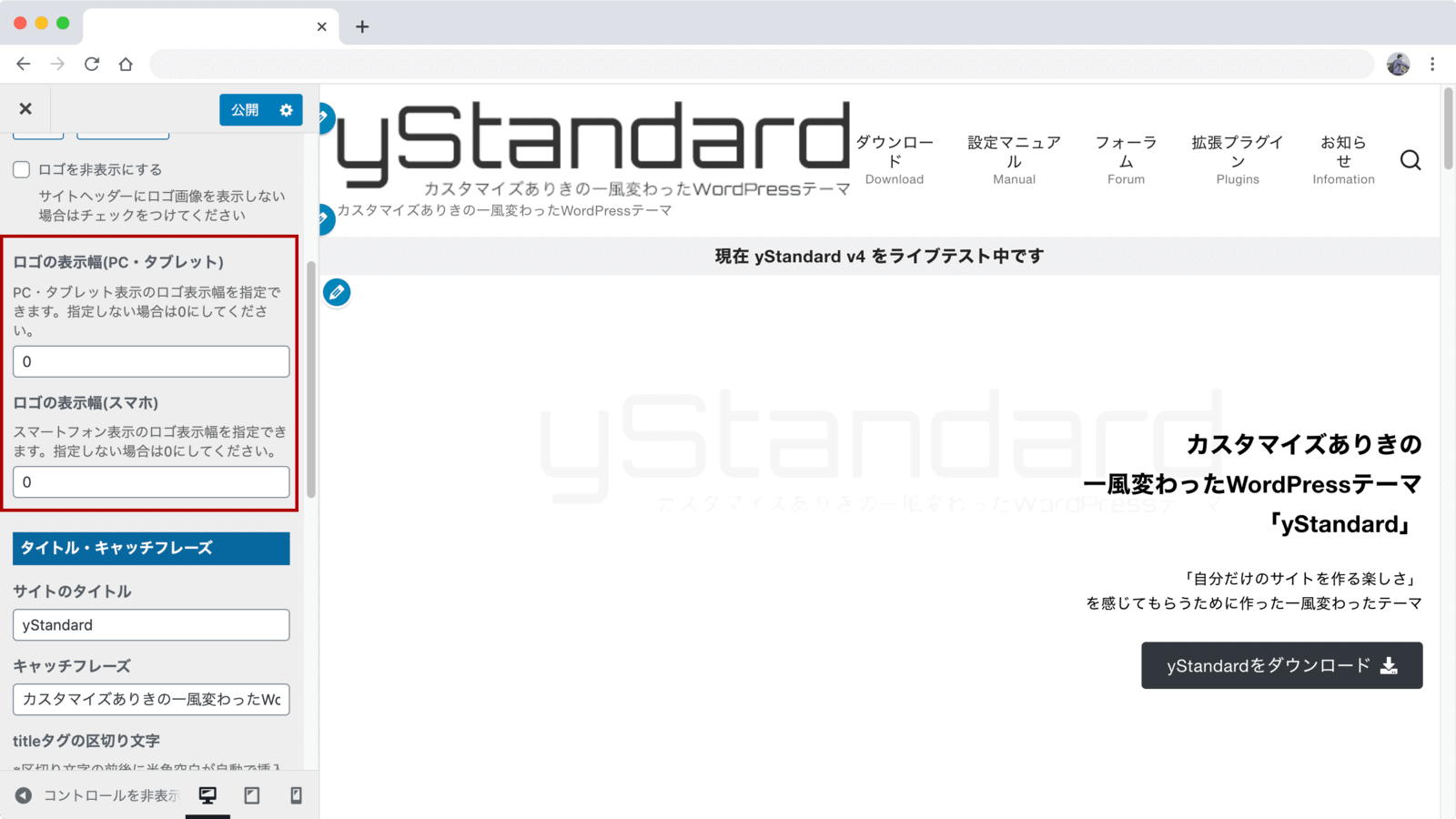Hide controls via コントロールを非表示 arrow icon

click(24, 795)
